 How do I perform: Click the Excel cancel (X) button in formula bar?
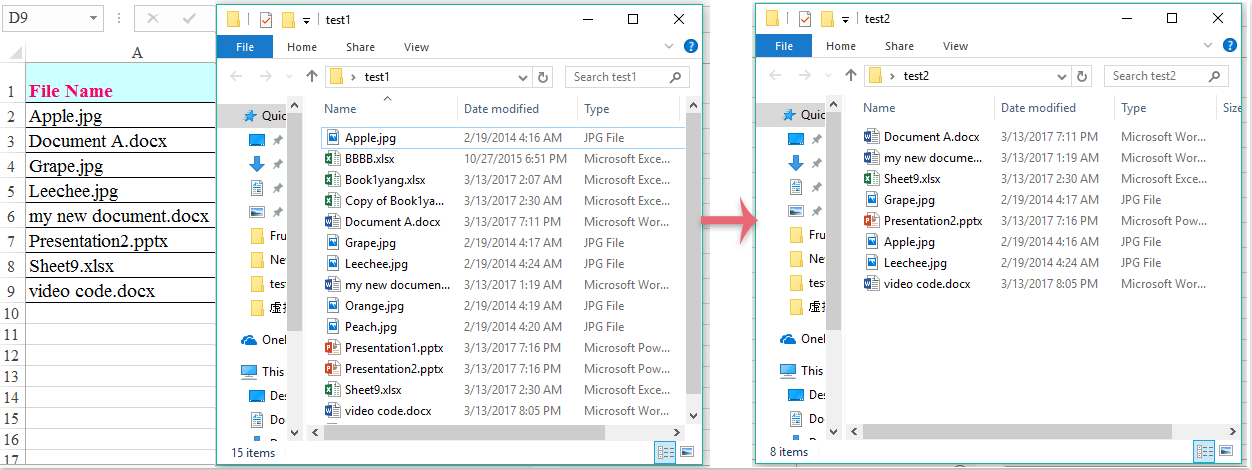click(152, 18)
